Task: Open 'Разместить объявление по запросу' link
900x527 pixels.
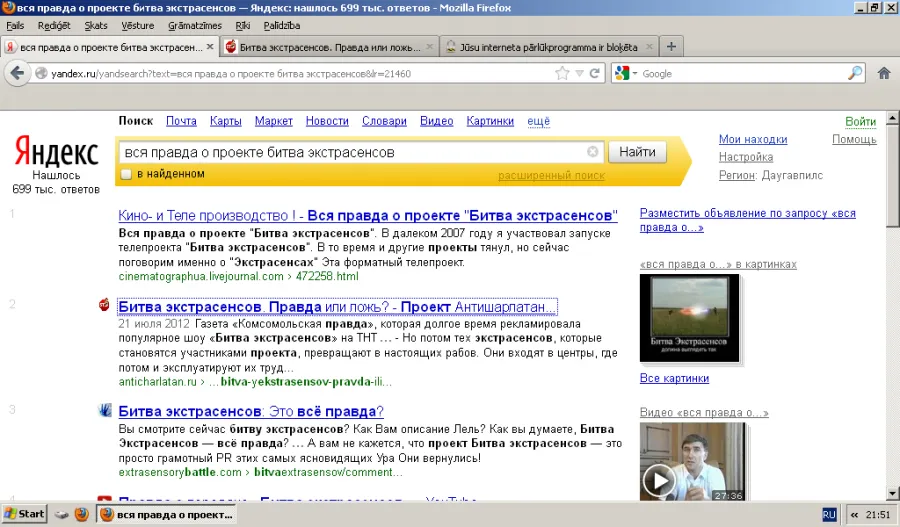Action: 747,220
